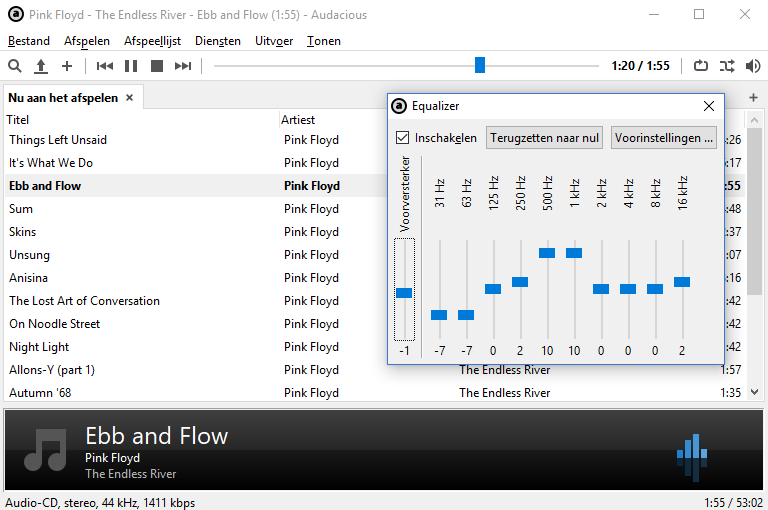Toggle repeat mode in toolbar
Viewport: 768px width, 510px height.
tap(700, 66)
